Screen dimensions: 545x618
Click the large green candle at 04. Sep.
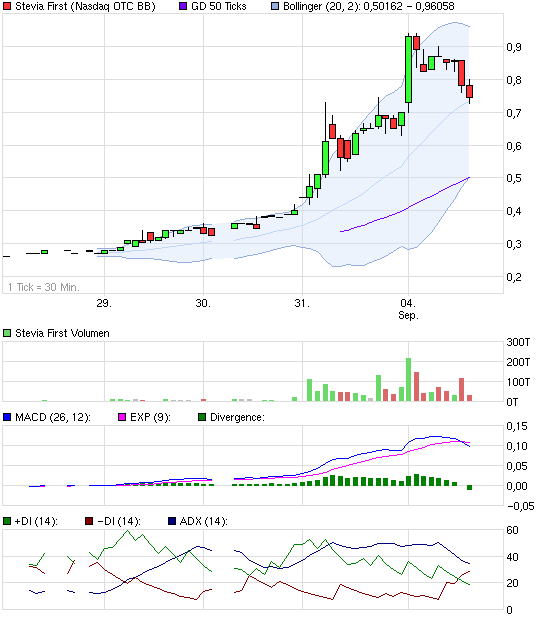[x=408, y=70]
